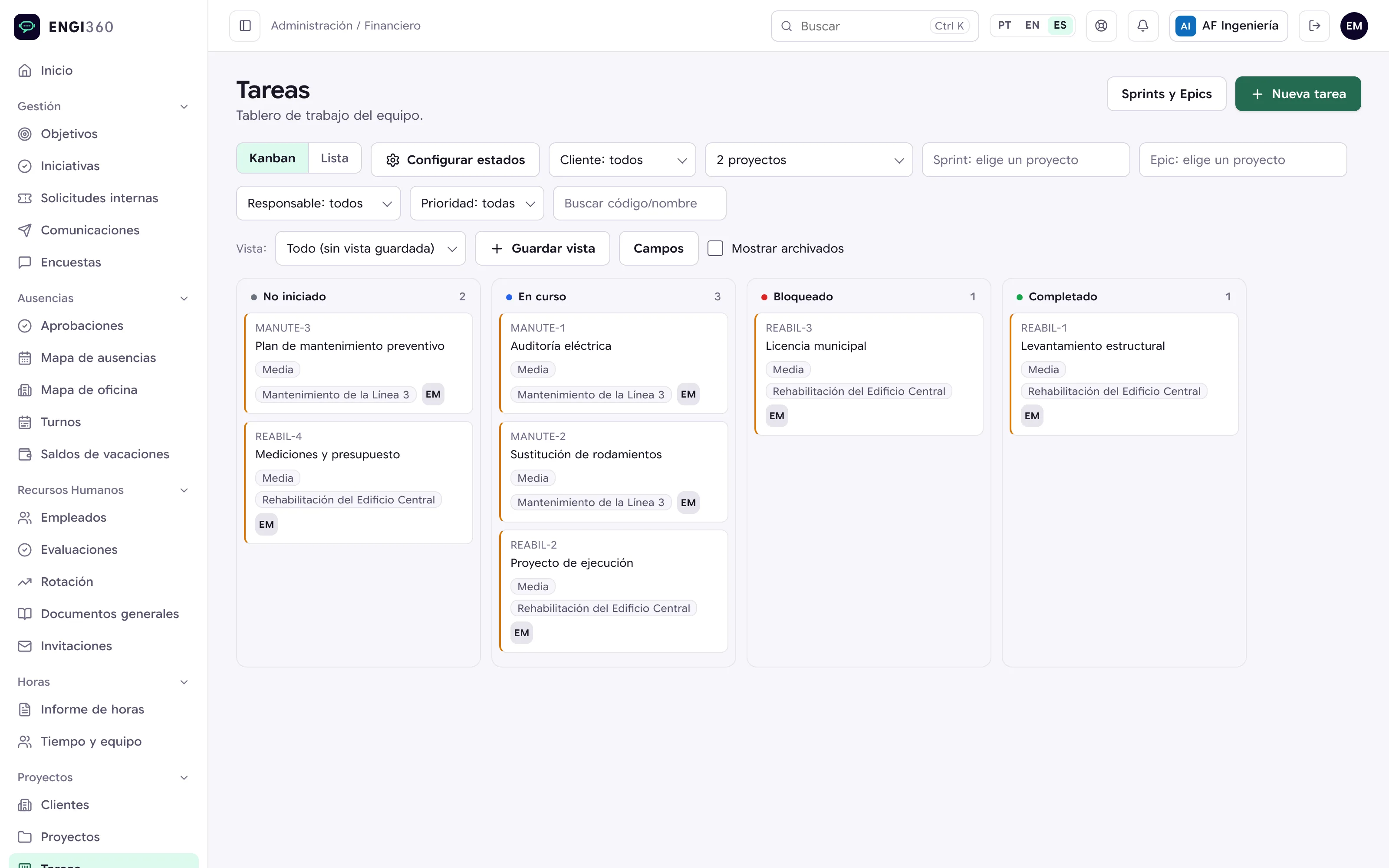1389x868 pixels.
Task: Click the Completado green status dot
Action: pyautogui.click(x=1019, y=297)
